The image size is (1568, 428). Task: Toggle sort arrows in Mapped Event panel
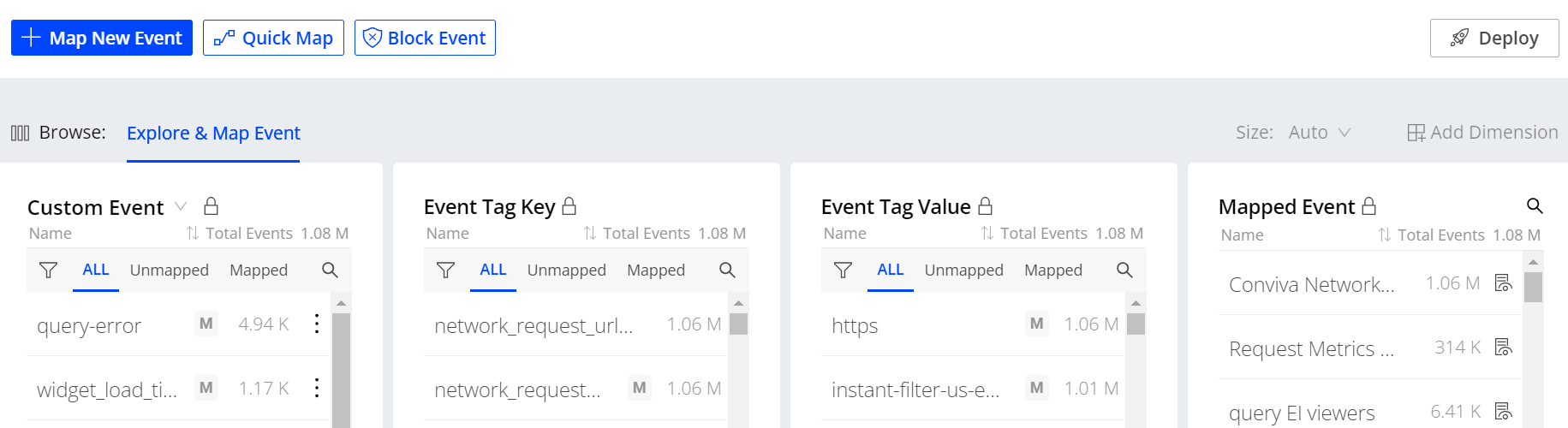1385,235
